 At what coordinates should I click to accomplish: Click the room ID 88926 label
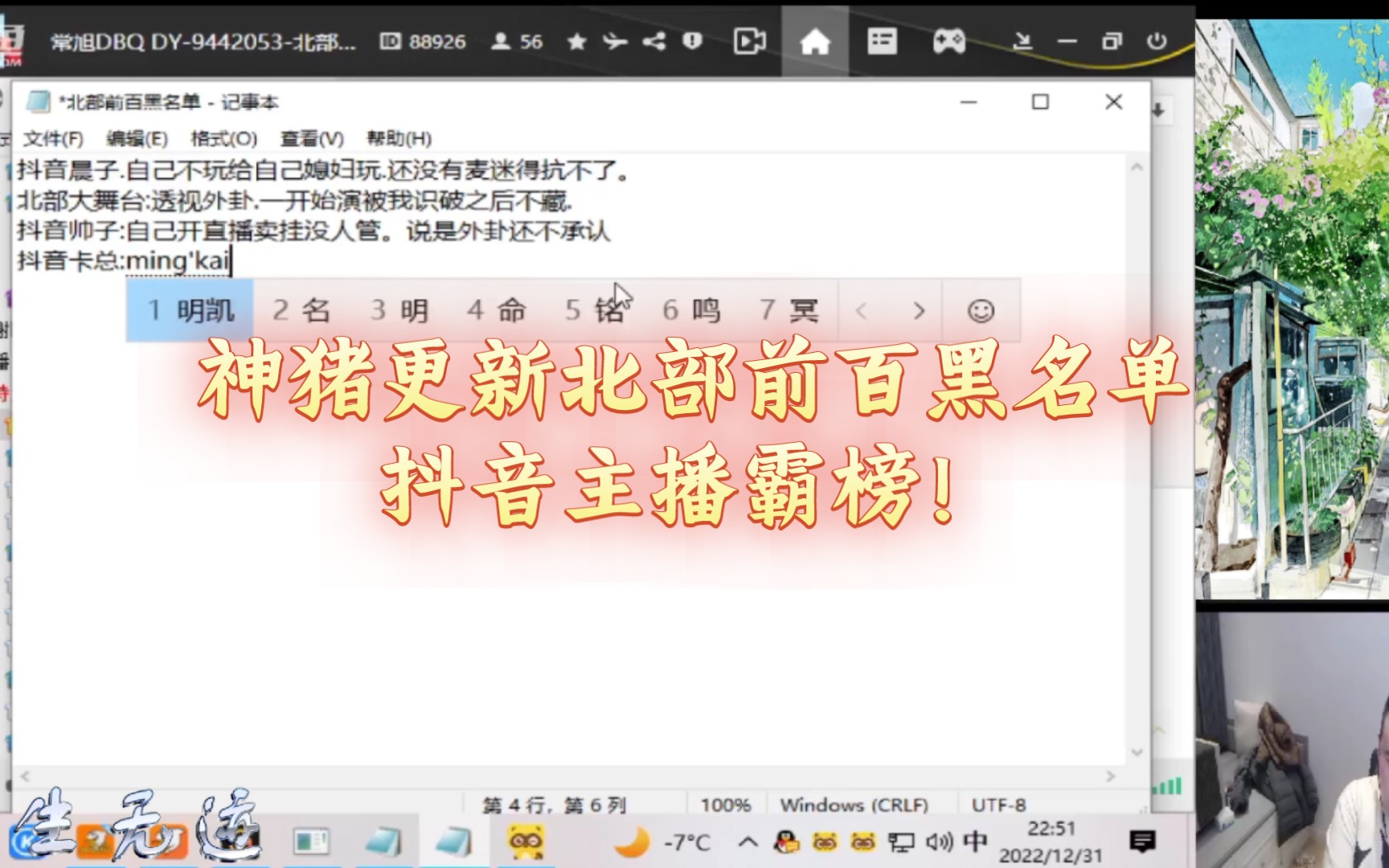click(x=423, y=42)
